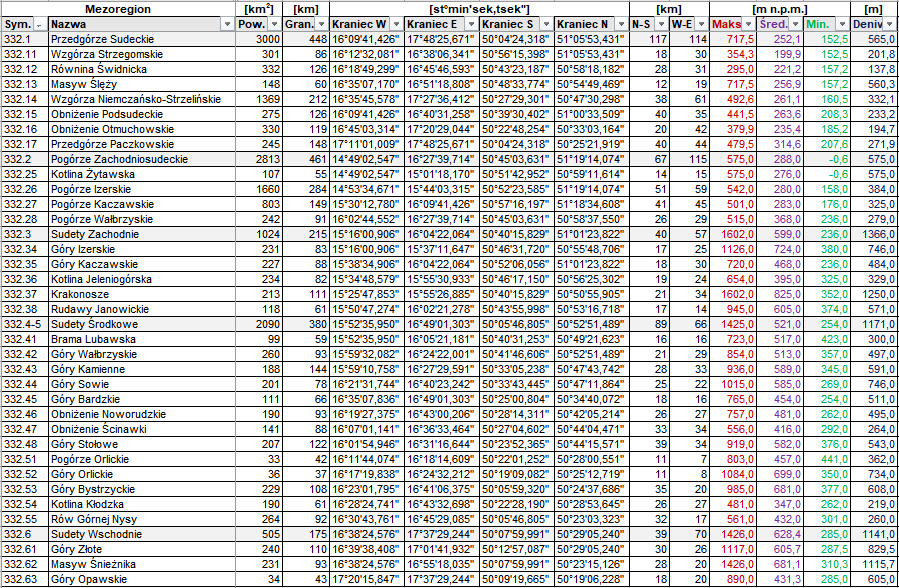Open the purple Śred. column filter
899x588 pixels.
click(795, 24)
